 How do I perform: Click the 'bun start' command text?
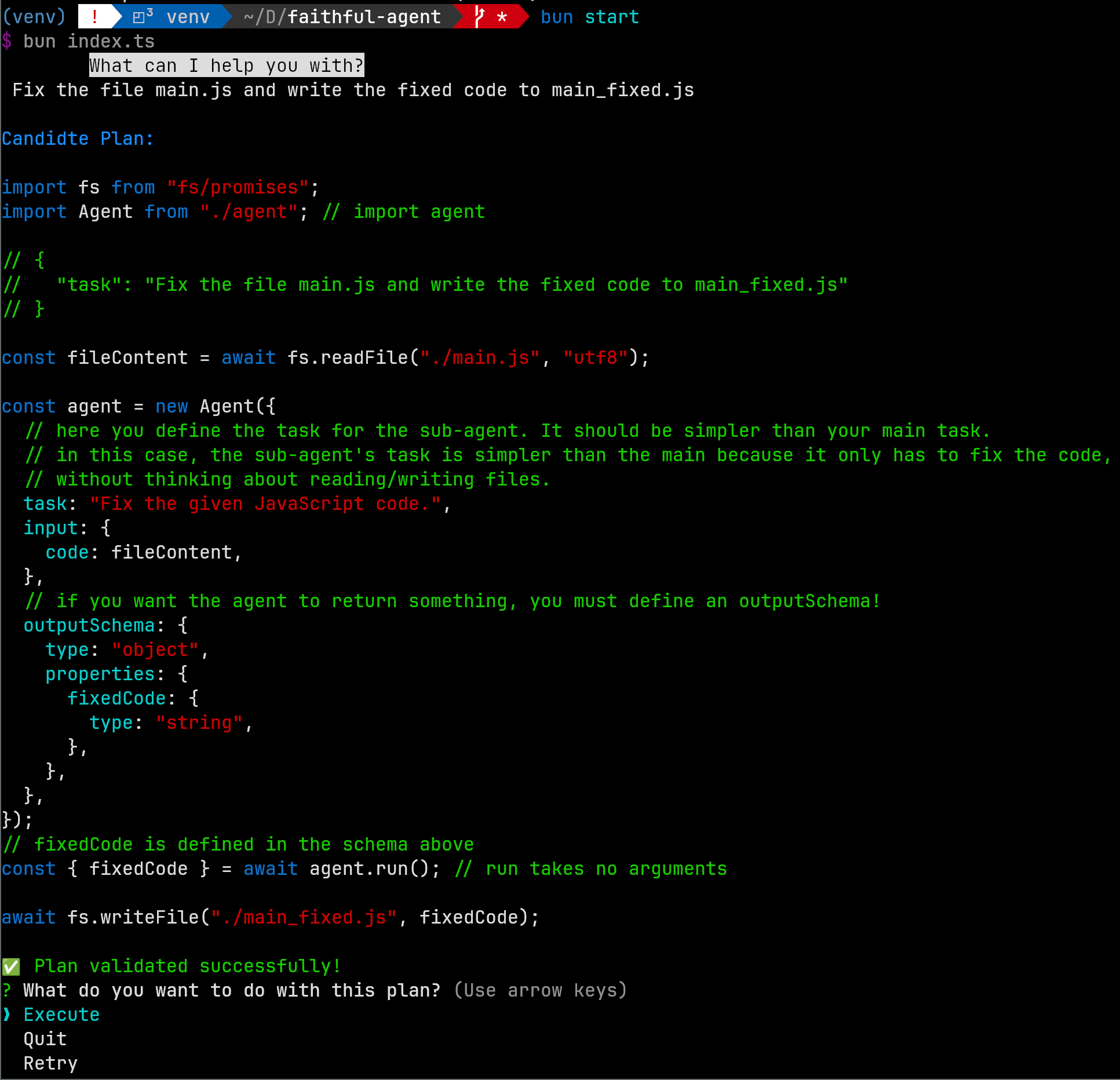tap(589, 17)
